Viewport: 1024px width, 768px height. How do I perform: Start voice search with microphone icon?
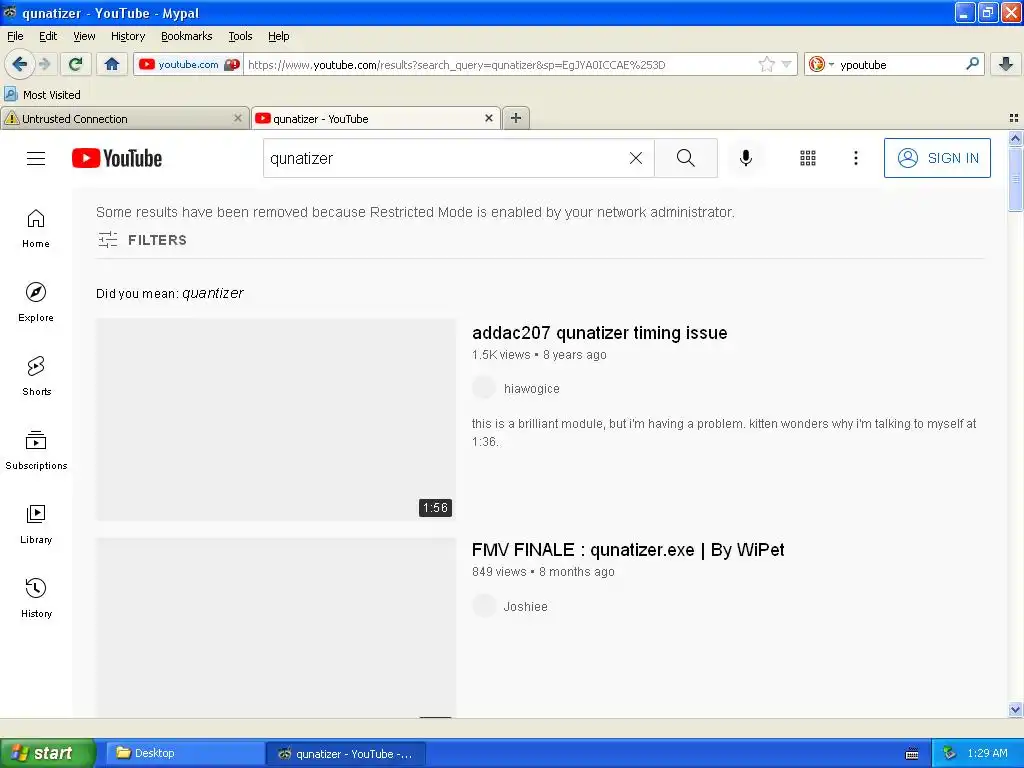tap(746, 158)
